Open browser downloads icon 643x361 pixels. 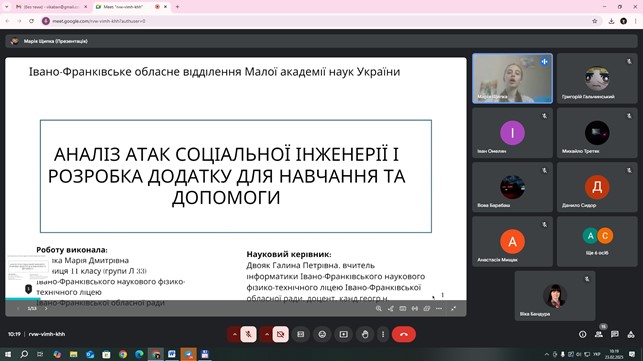click(611, 21)
